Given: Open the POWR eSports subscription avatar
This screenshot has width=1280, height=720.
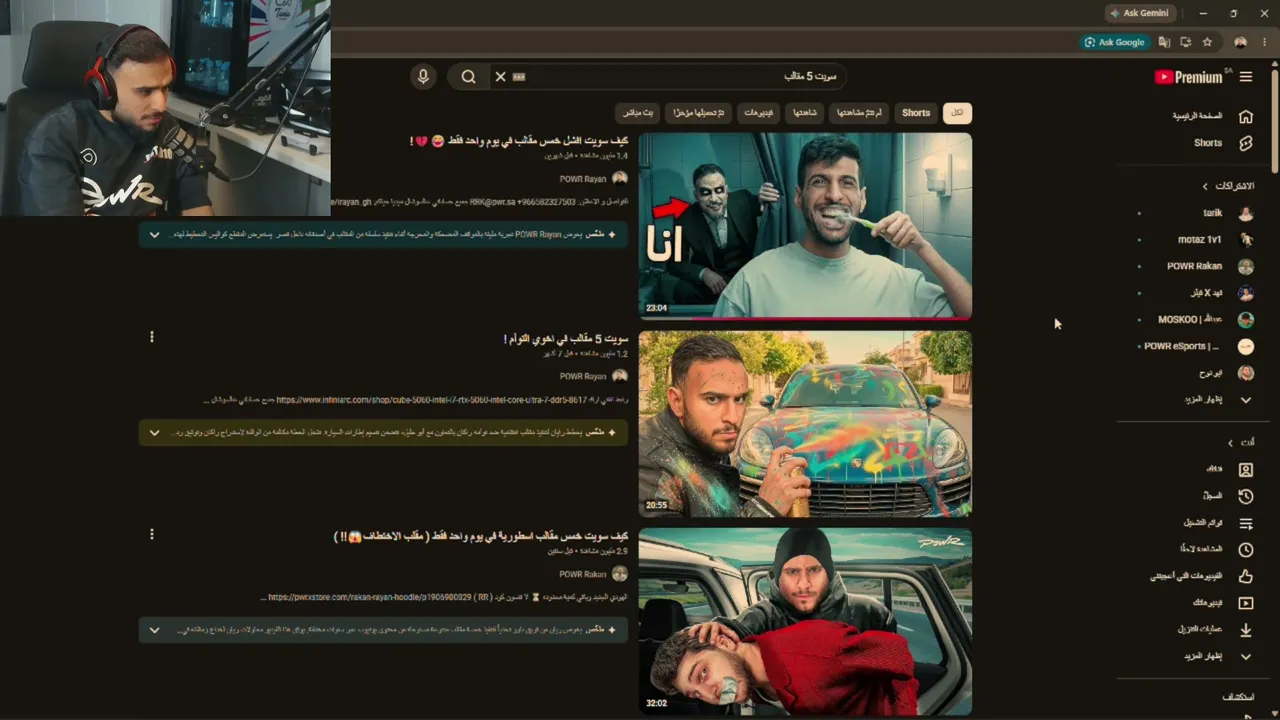Looking at the screenshot, I should (x=1246, y=346).
